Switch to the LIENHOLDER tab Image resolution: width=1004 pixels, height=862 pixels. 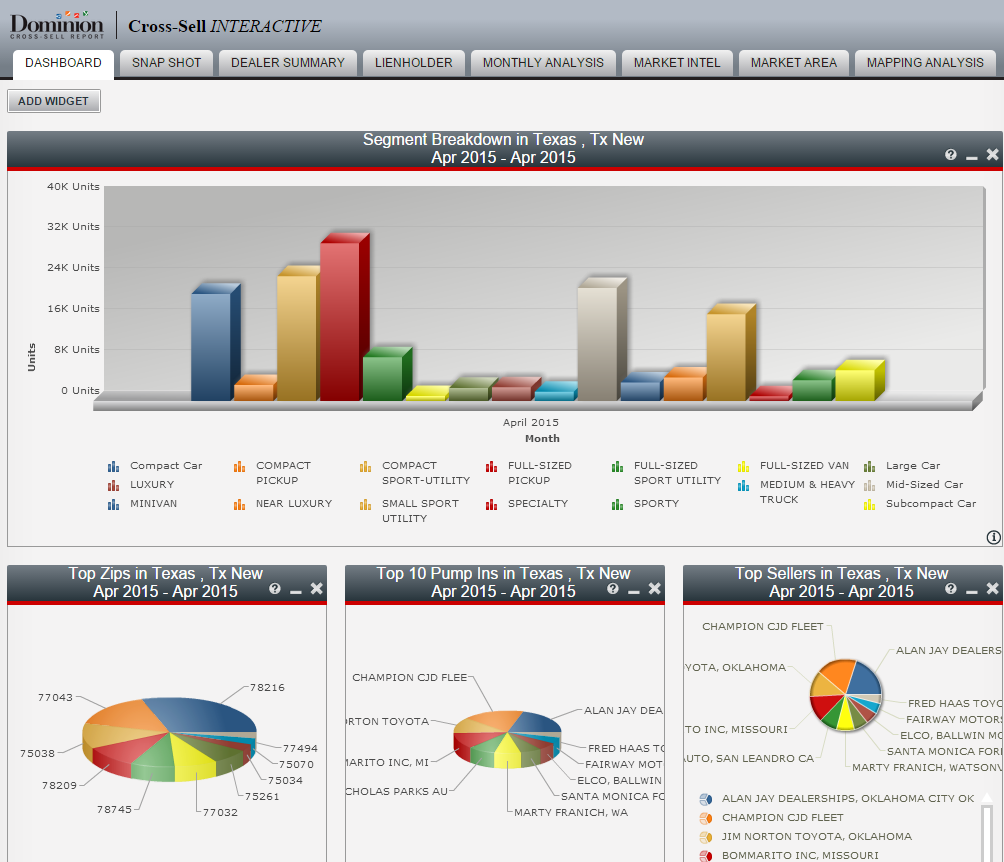414,63
